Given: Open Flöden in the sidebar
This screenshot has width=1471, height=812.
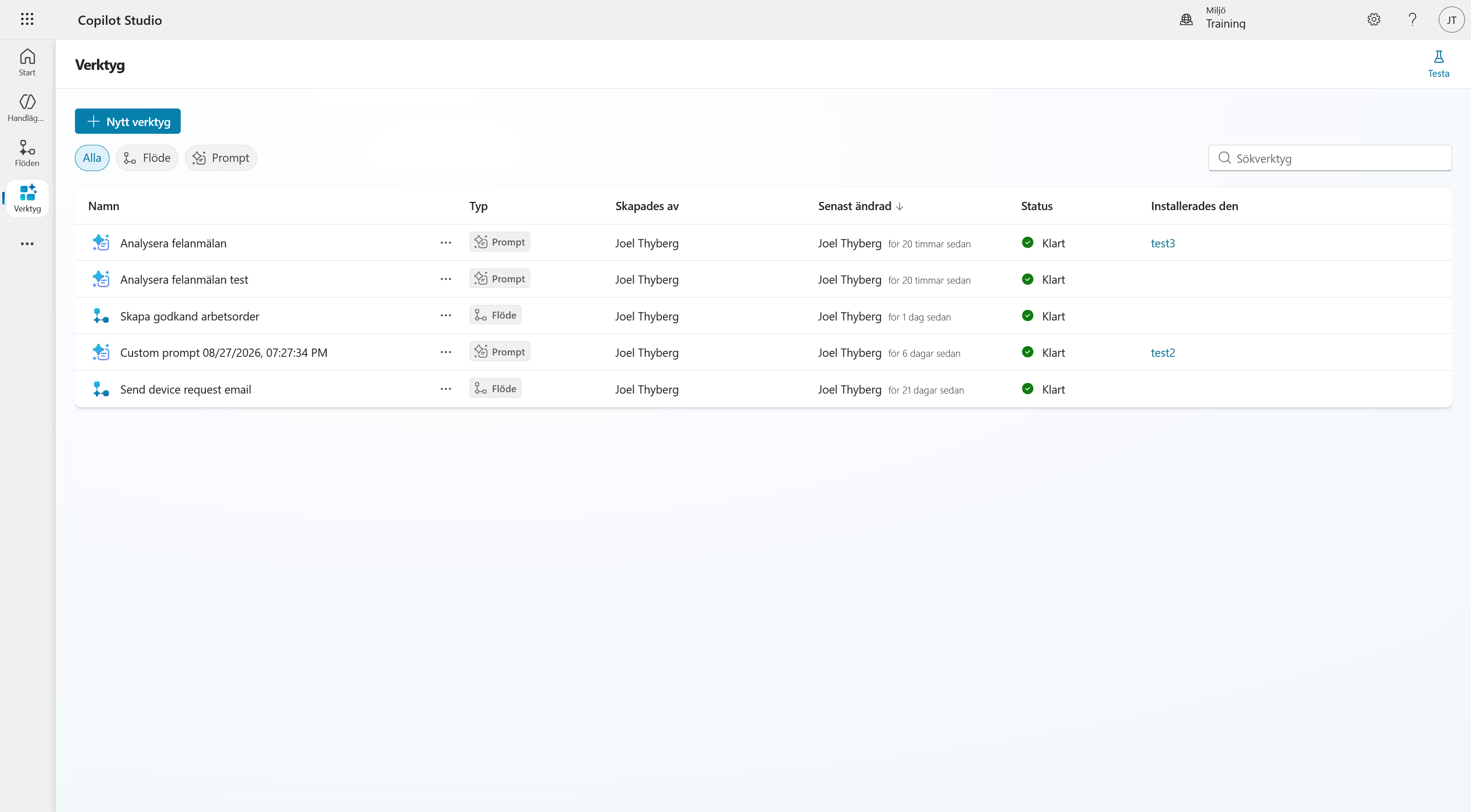Looking at the screenshot, I should point(27,153).
